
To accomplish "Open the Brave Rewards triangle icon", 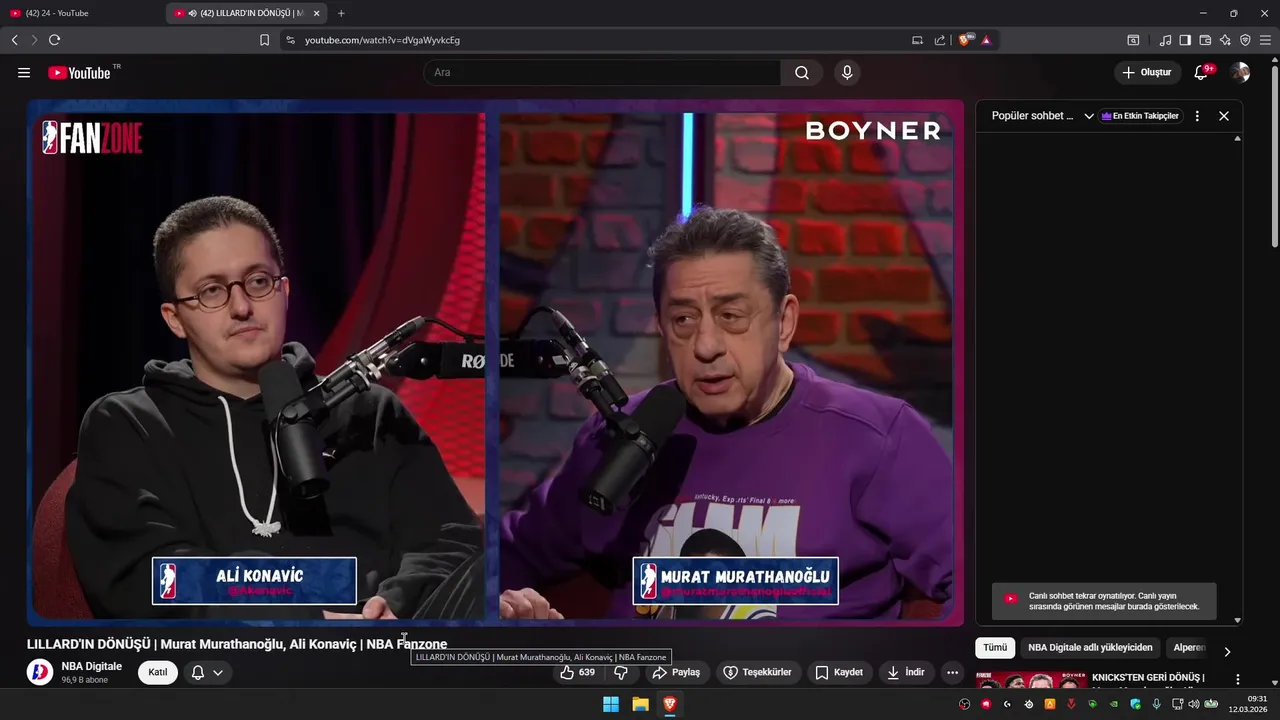I will pyautogui.click(x=986, y=40).
